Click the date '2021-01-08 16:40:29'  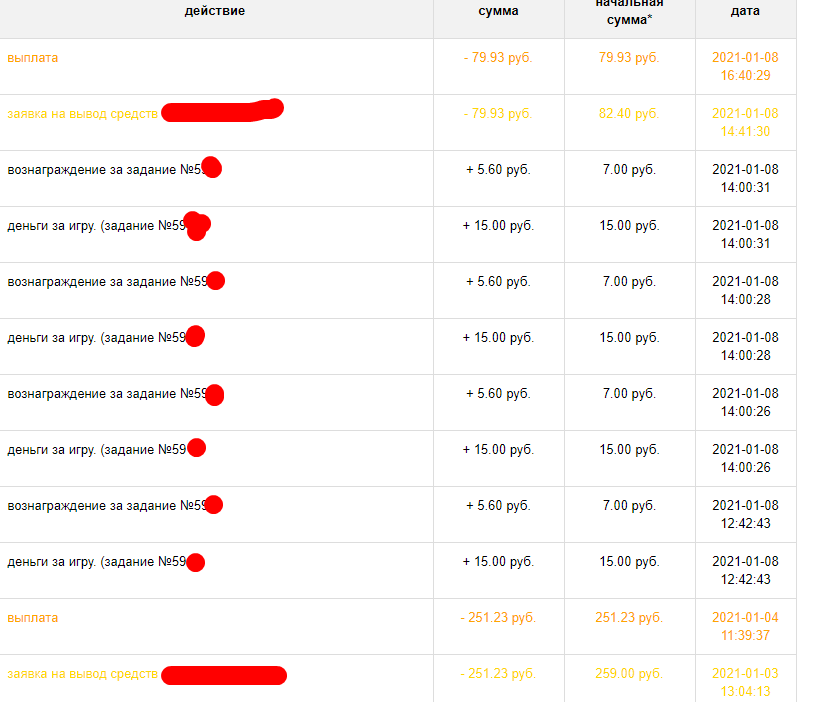click(745, 66)
